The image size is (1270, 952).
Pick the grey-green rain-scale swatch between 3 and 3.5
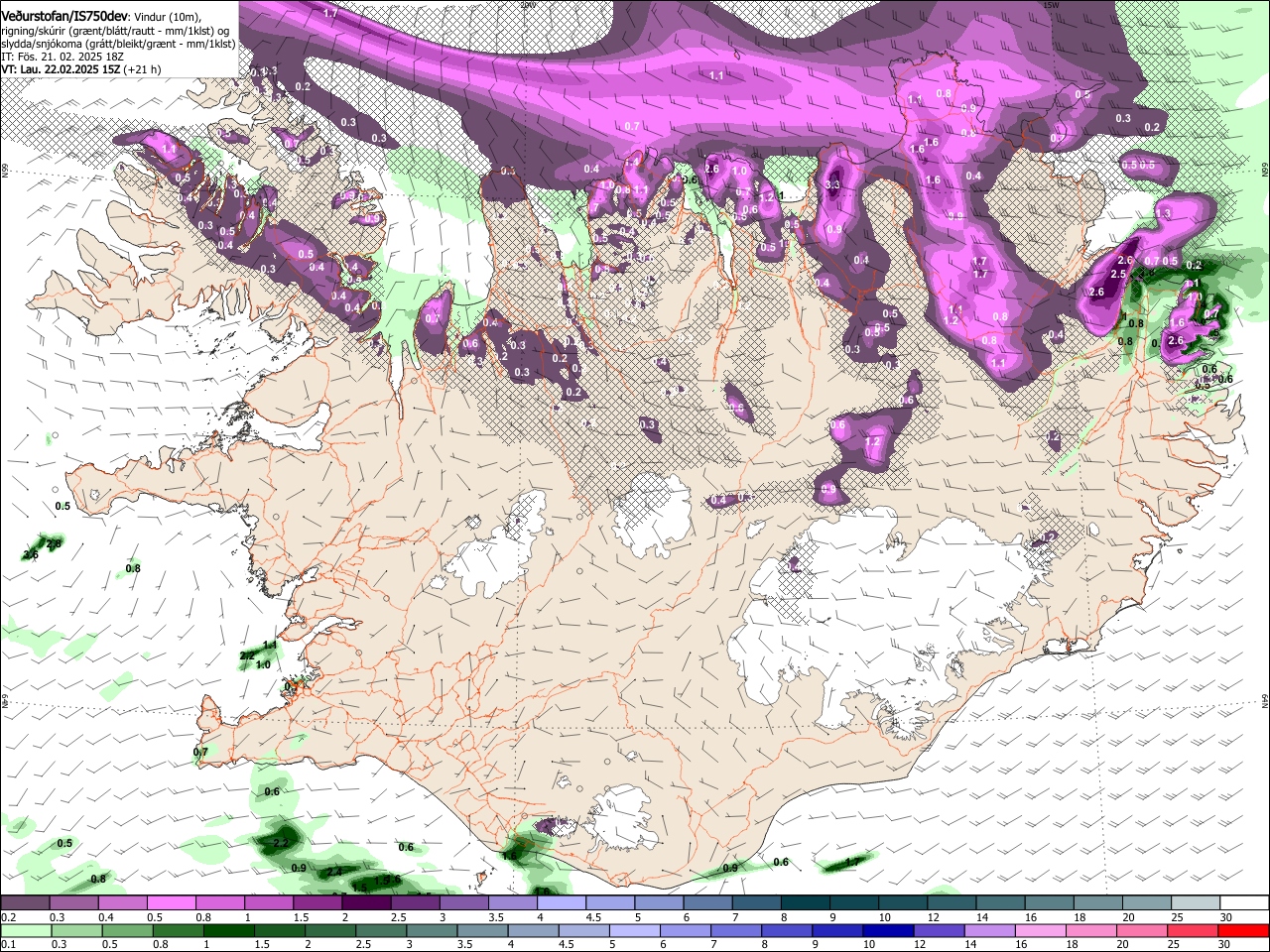[x=432, y=931]
